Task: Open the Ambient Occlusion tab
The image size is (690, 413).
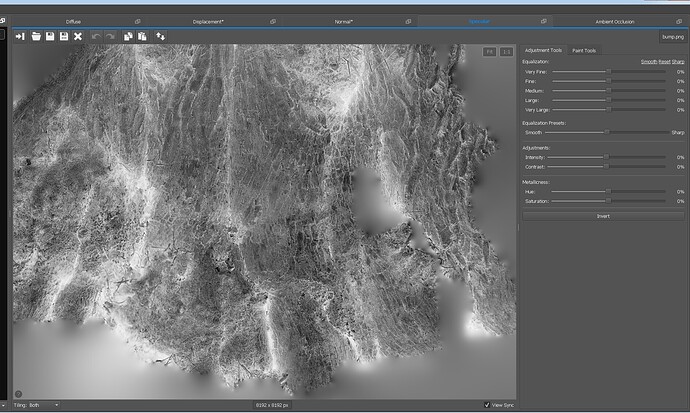Action: (x=615, y=22)
